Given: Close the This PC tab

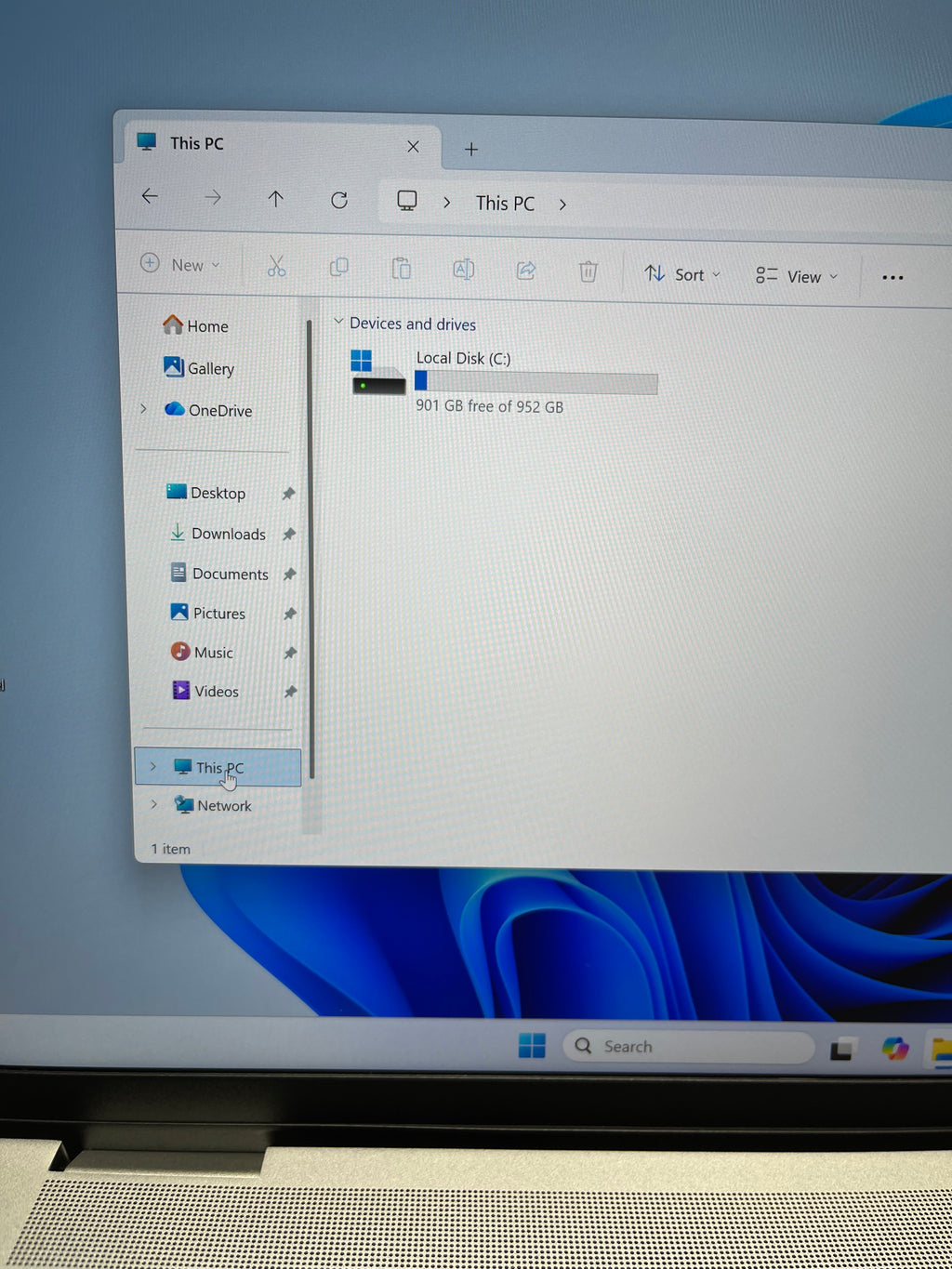Looking at the screenshot, I should click(413, 147).
